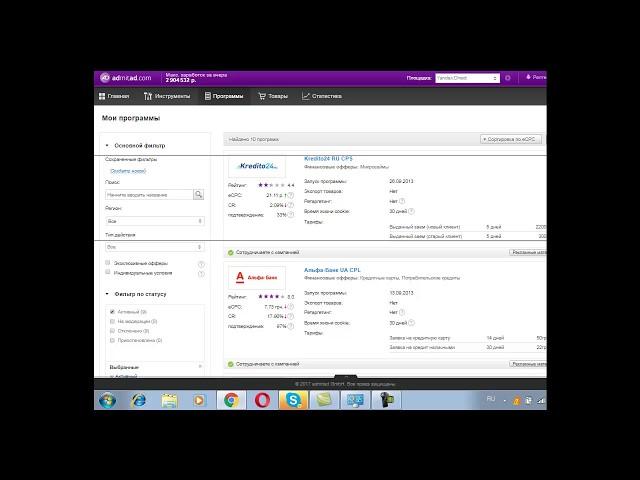
Task: Open the Windows Start menu
Action: (108, 400)
